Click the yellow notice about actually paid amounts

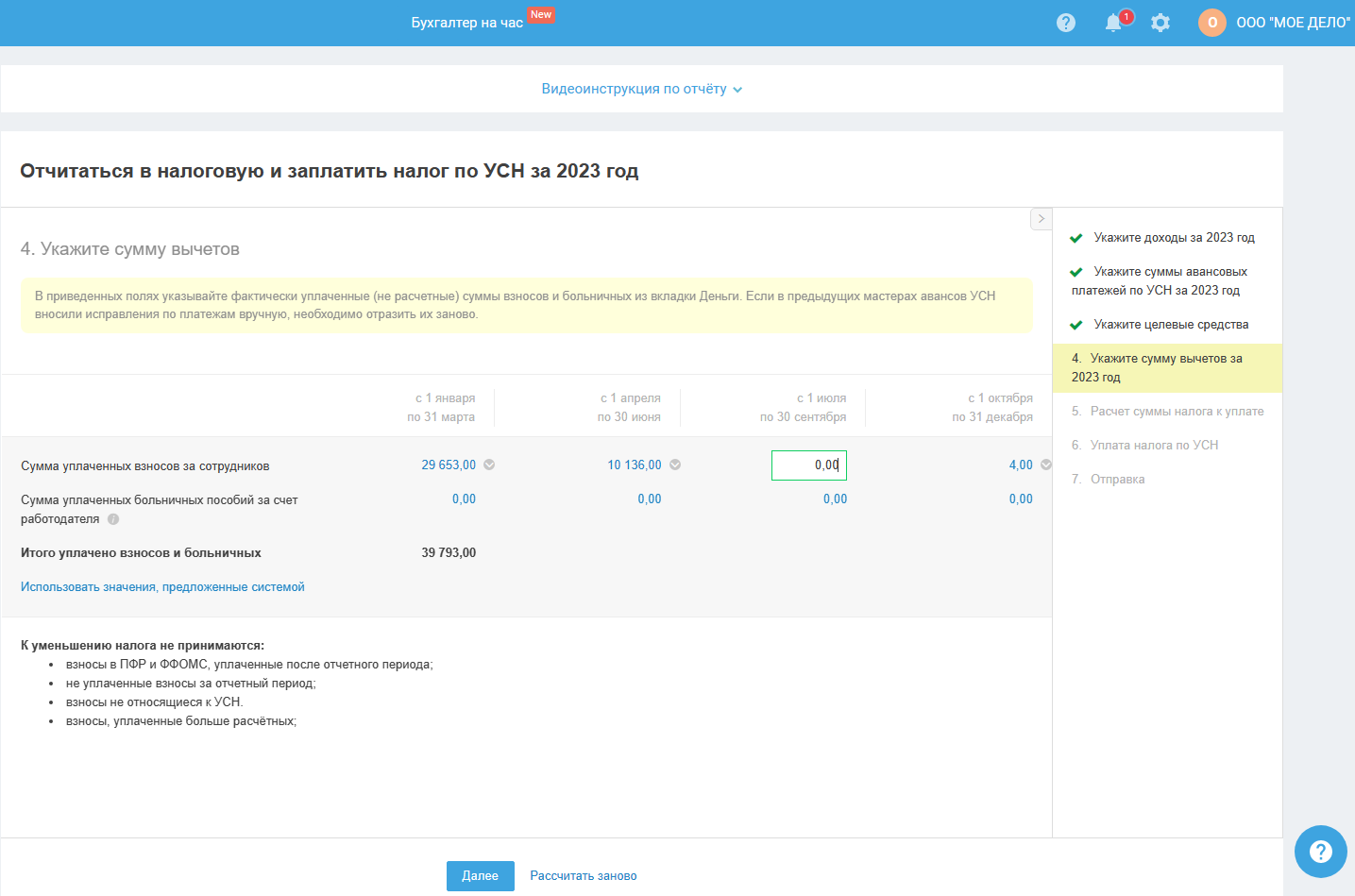[526, 305]
